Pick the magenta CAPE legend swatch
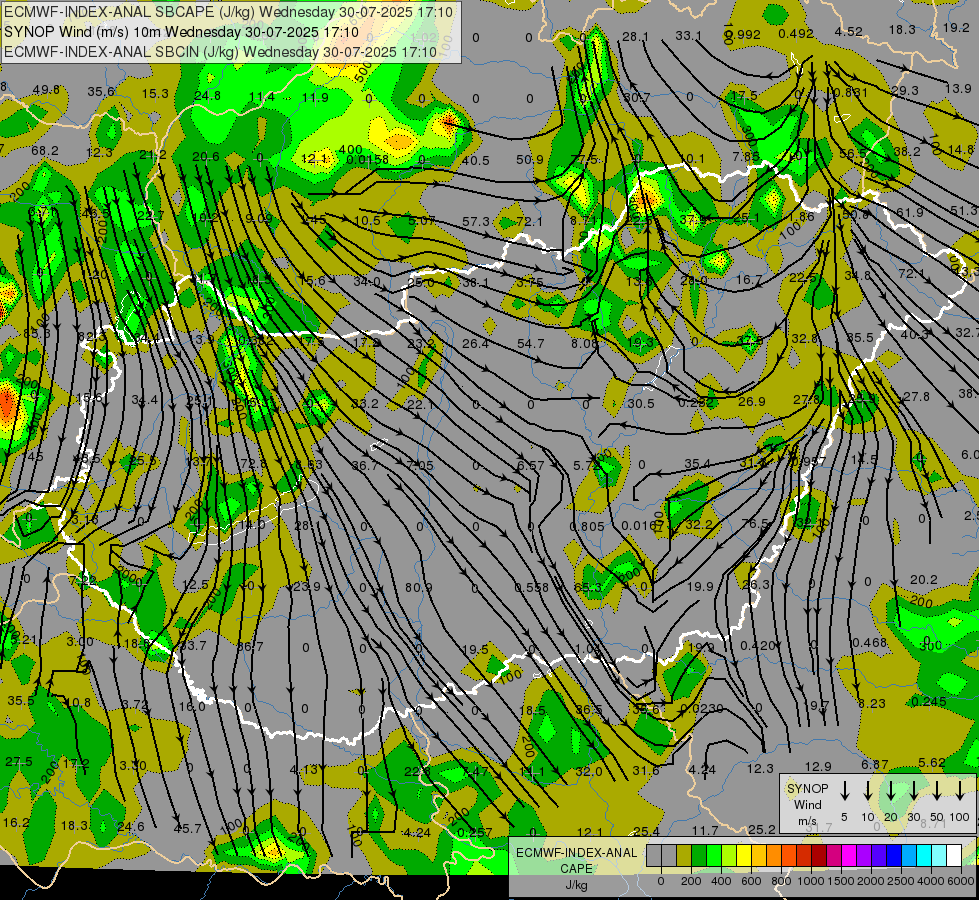 pyautogui.click(x=849, y=856)
